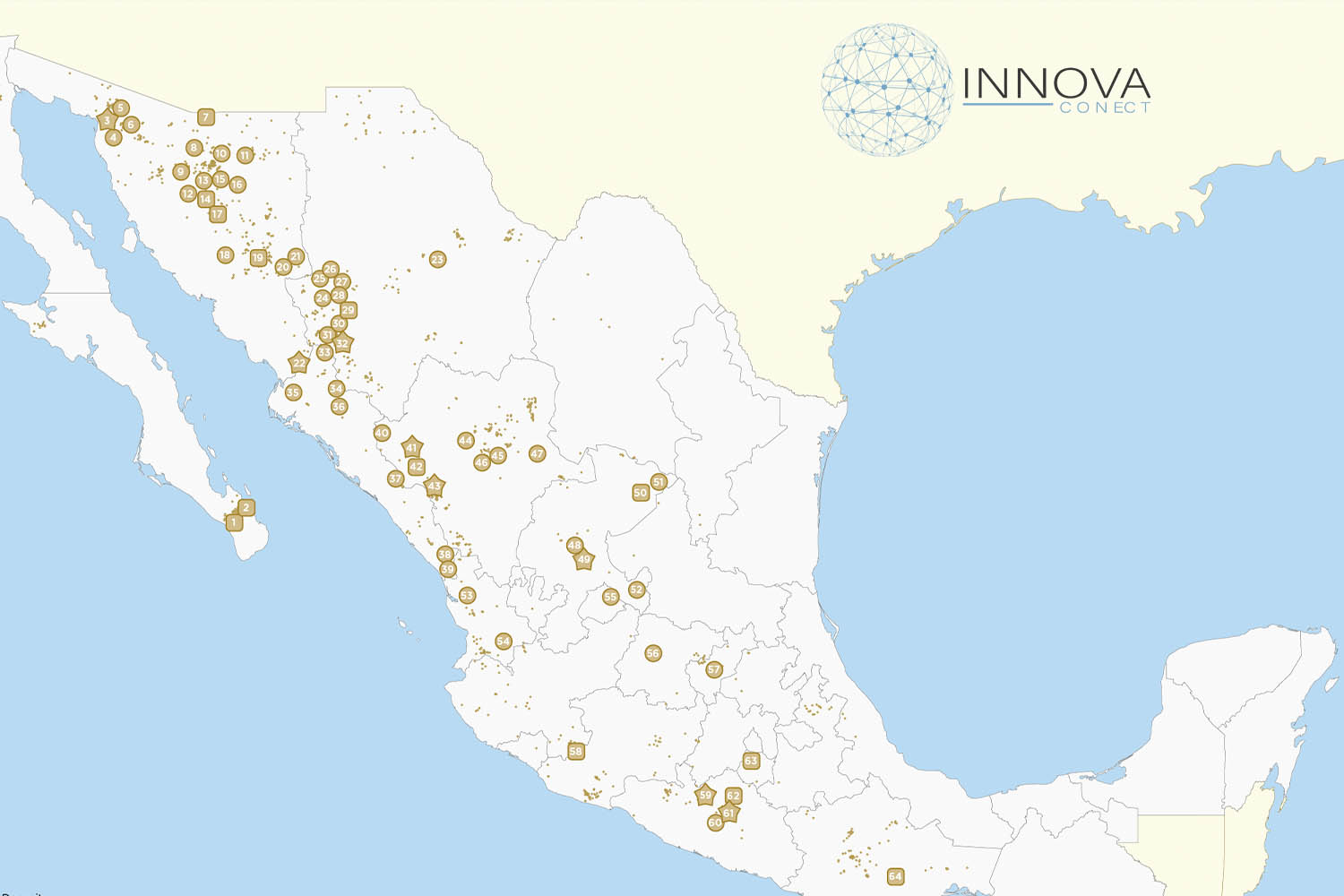
Task: Select square marker number 2
Action: pyautogui.click(x=246, y=508)
